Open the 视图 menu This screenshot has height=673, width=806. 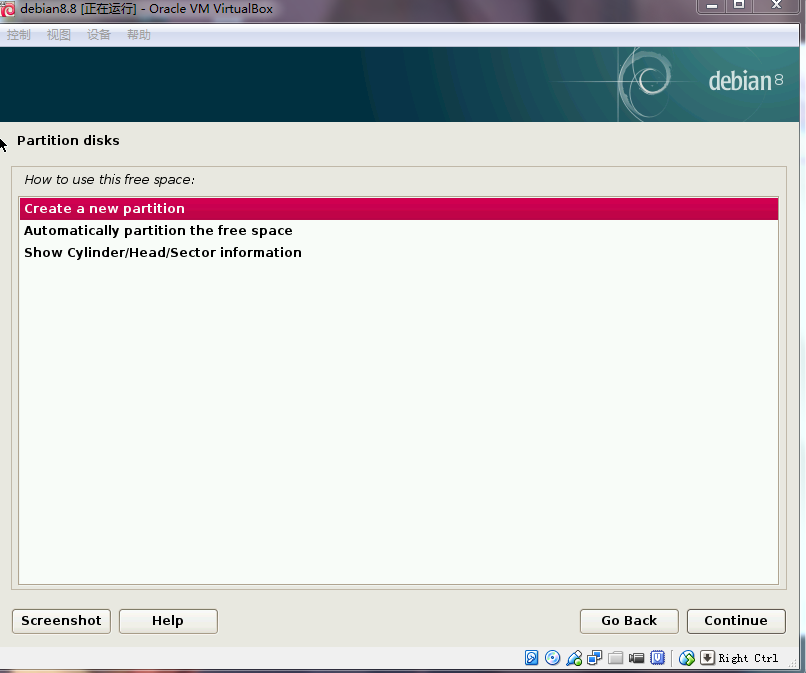59,35
